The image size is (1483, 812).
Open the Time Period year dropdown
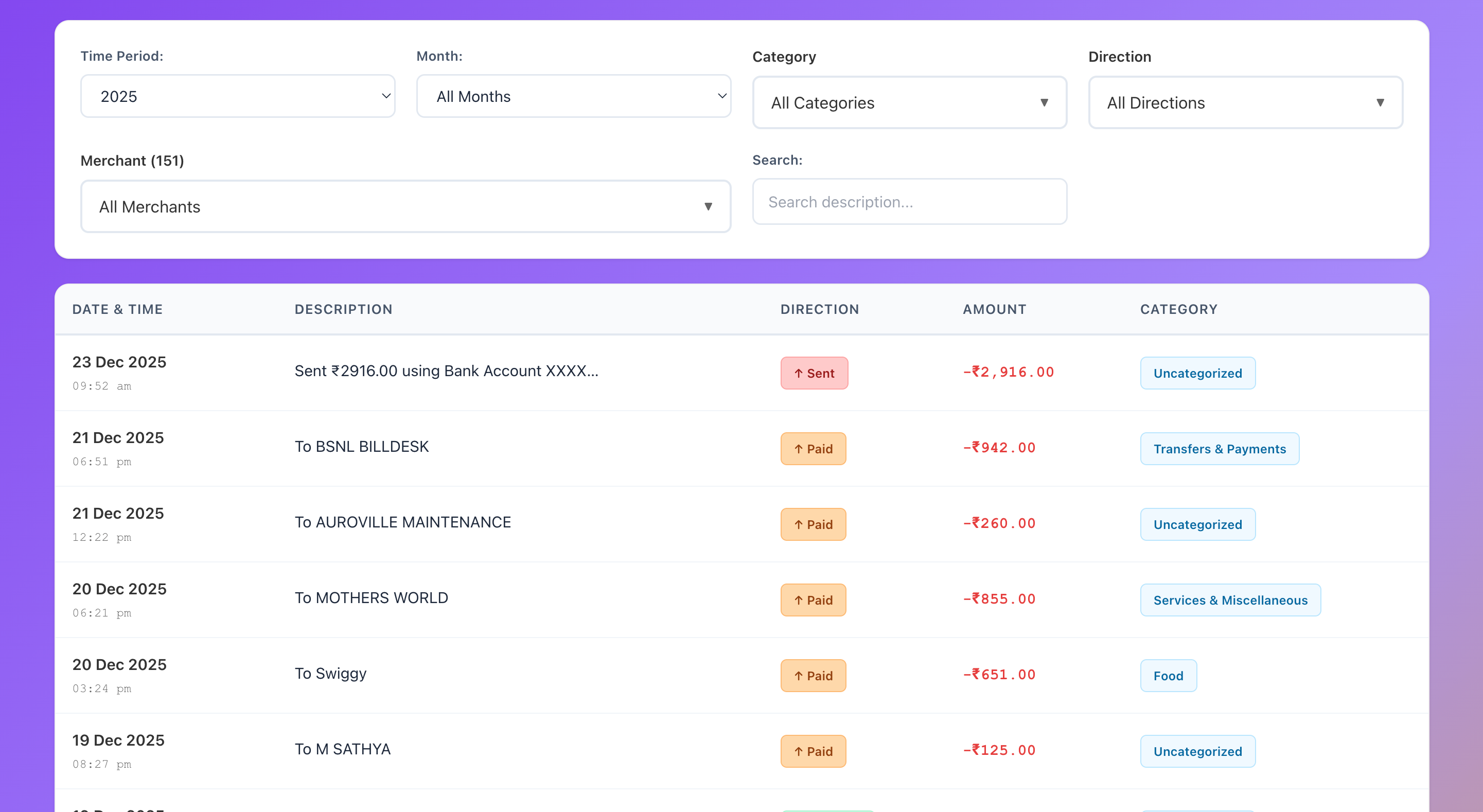tap(237, 96)
